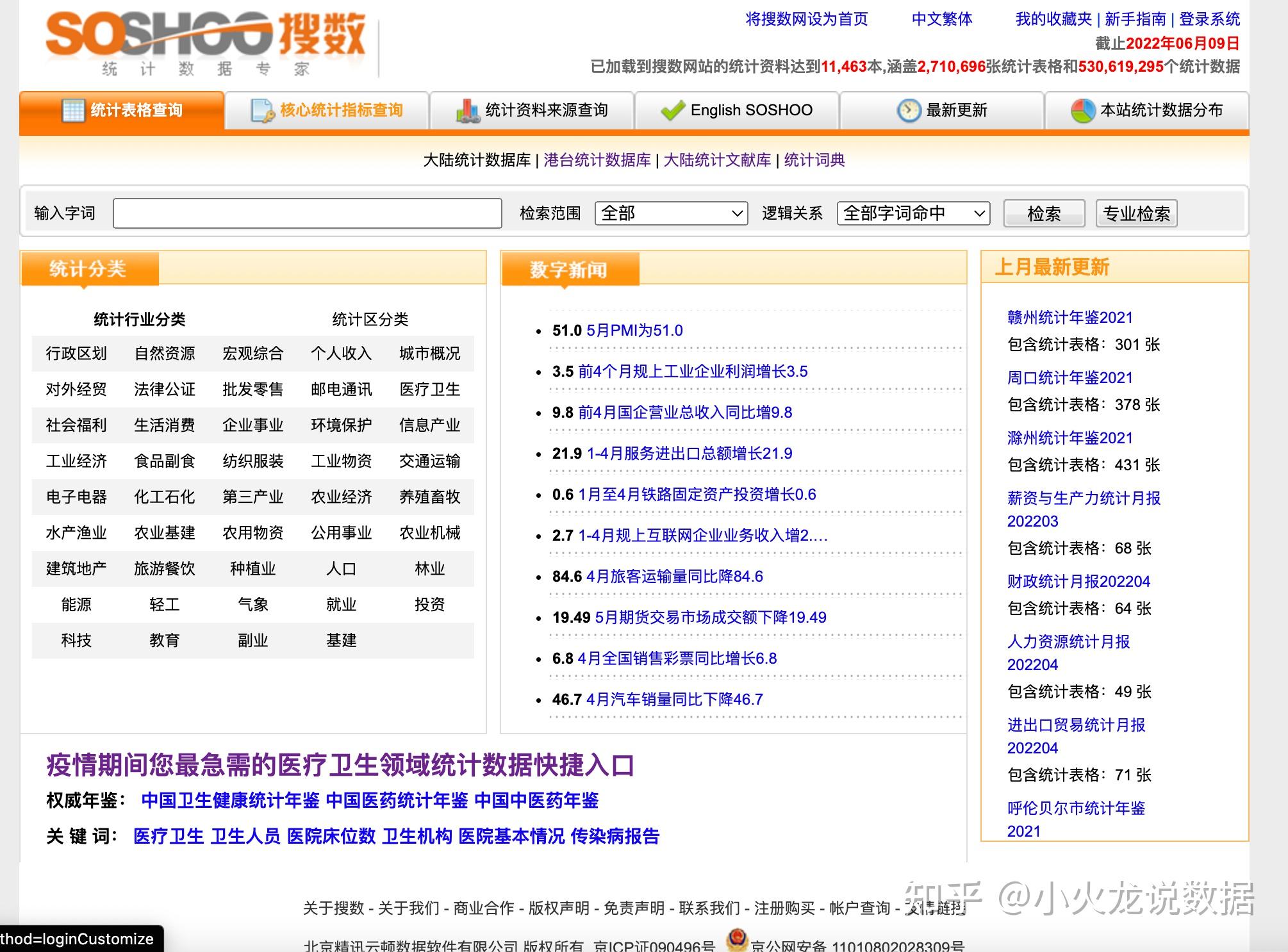Open the 逻辑关系 dropdown showing 全部字词命中
Viewport: 1288px width, 952px height.
click(913, 213)
